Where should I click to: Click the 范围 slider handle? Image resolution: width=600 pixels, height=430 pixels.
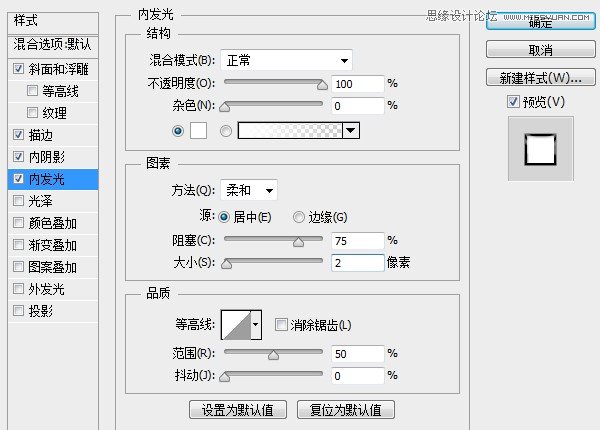tap(273, 355)
